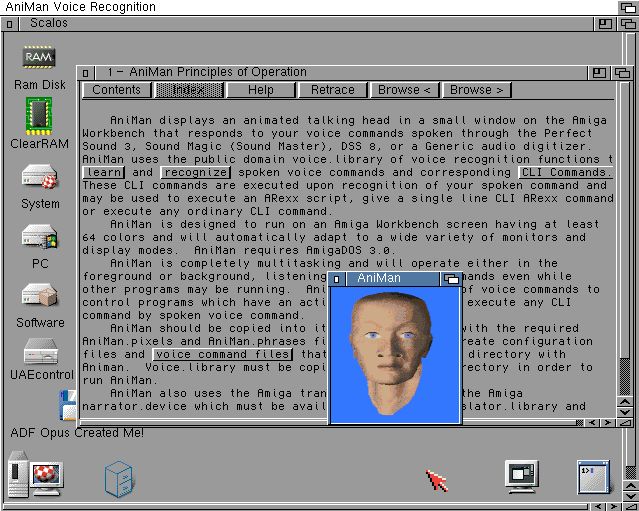Screen dimensions: 639x511
Task: Launch the ClearRAM chip icon
Action: (x=39, y=116)
